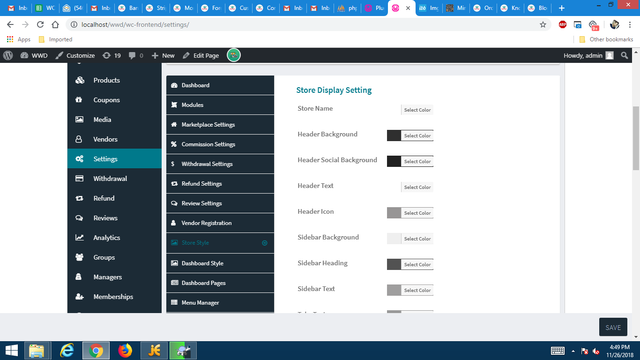Select the Media image icon
This screenshot has width=640, height=360.
(79, 119)
